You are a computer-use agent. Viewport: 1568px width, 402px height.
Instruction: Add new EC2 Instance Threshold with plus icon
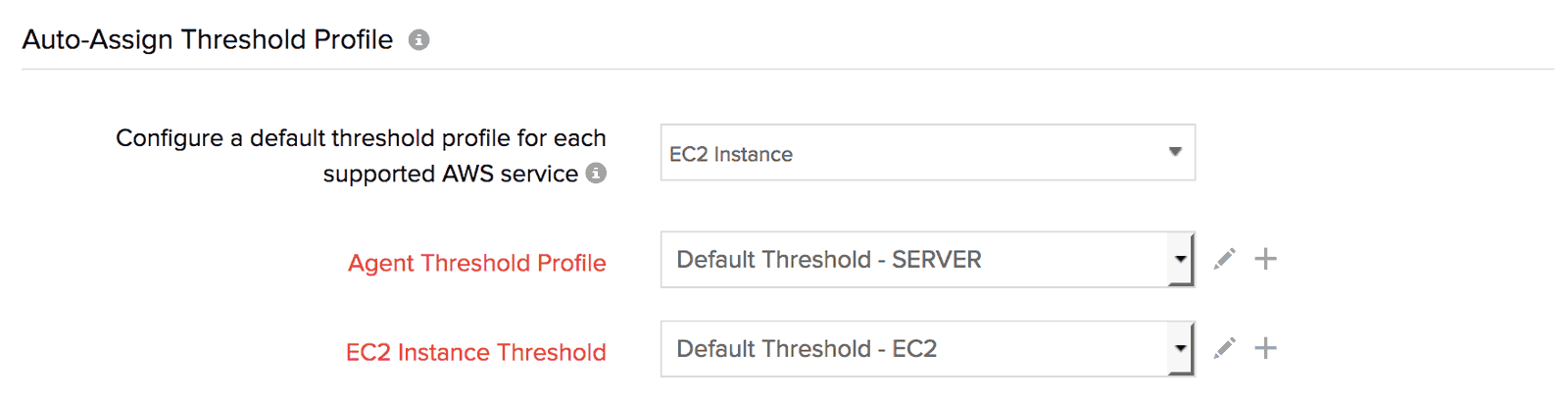[x=1265, y=348]
